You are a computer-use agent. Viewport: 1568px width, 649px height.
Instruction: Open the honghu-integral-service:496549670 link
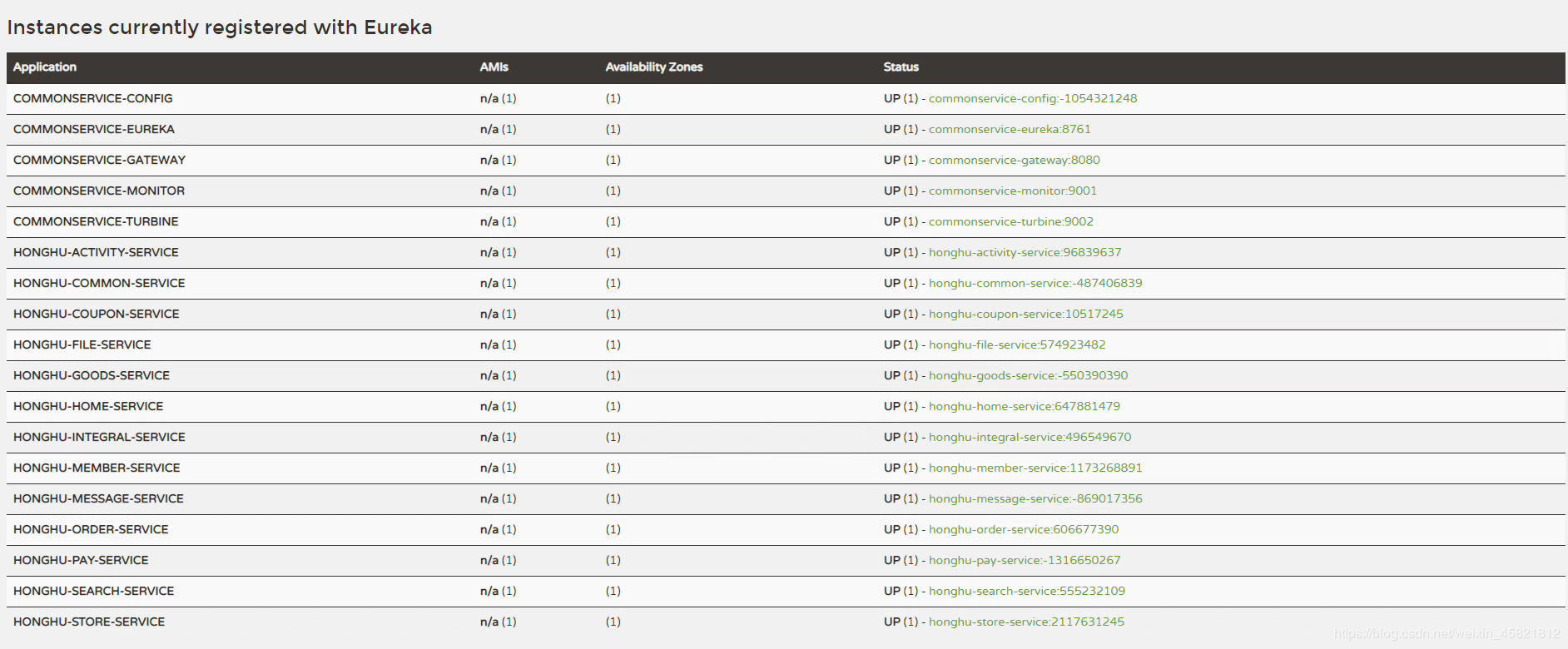1030,437
